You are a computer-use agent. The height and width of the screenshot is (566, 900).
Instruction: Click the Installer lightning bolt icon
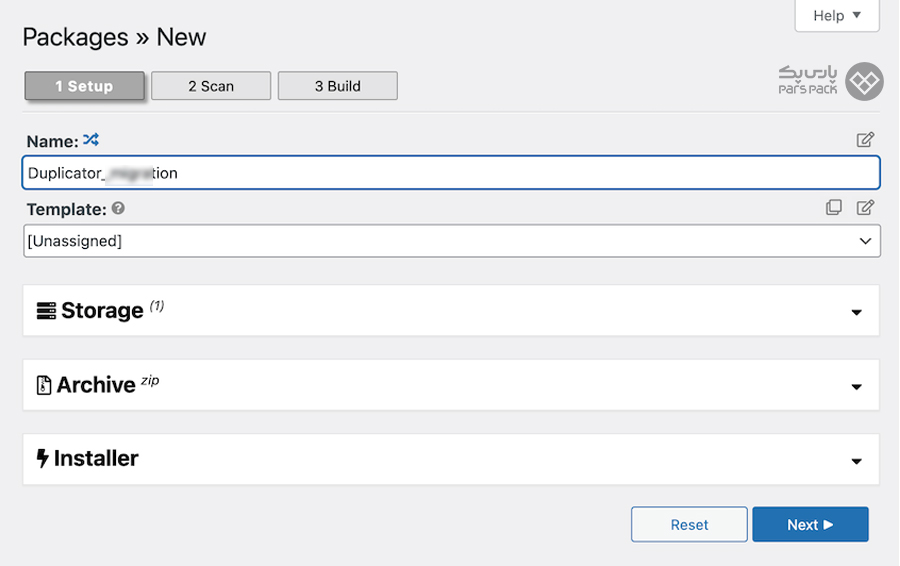(42, 459)
